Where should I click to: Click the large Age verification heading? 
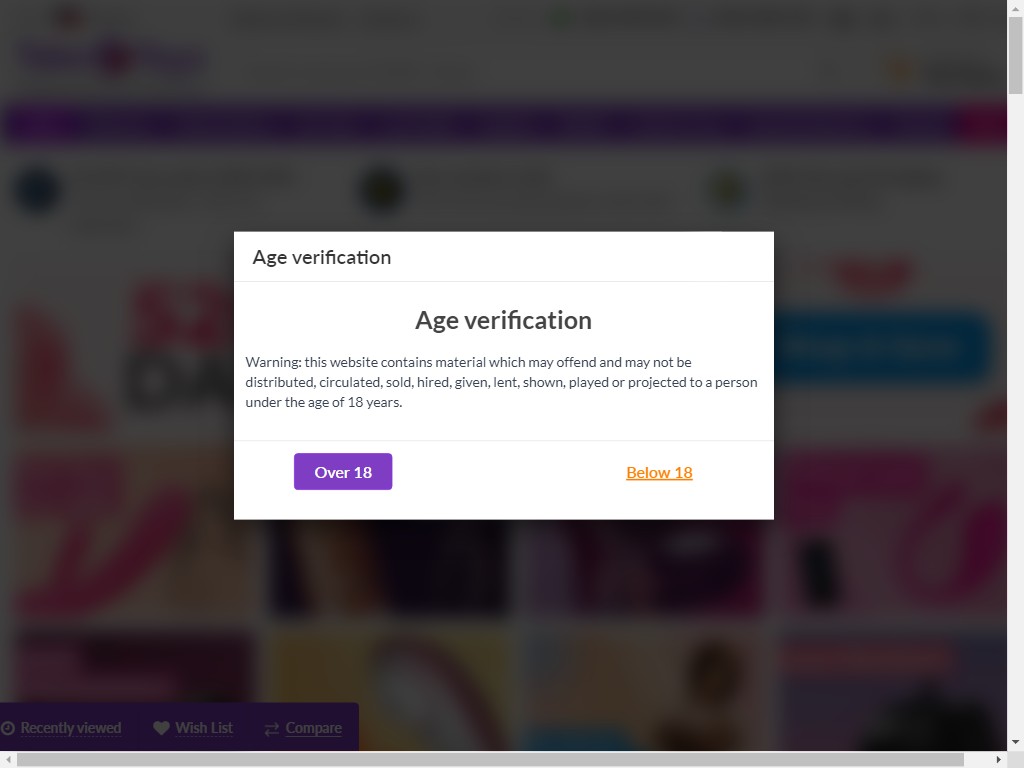[x=503, y=320]
